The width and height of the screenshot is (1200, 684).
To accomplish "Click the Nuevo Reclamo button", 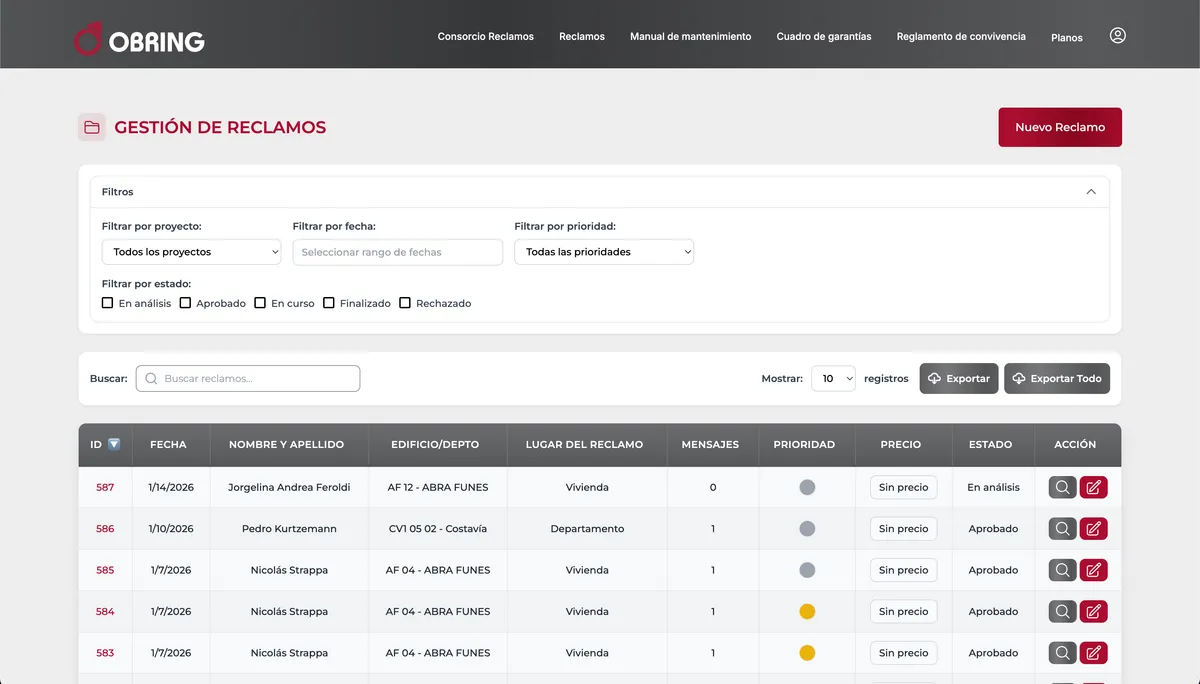I will (x=1060, y=127).
